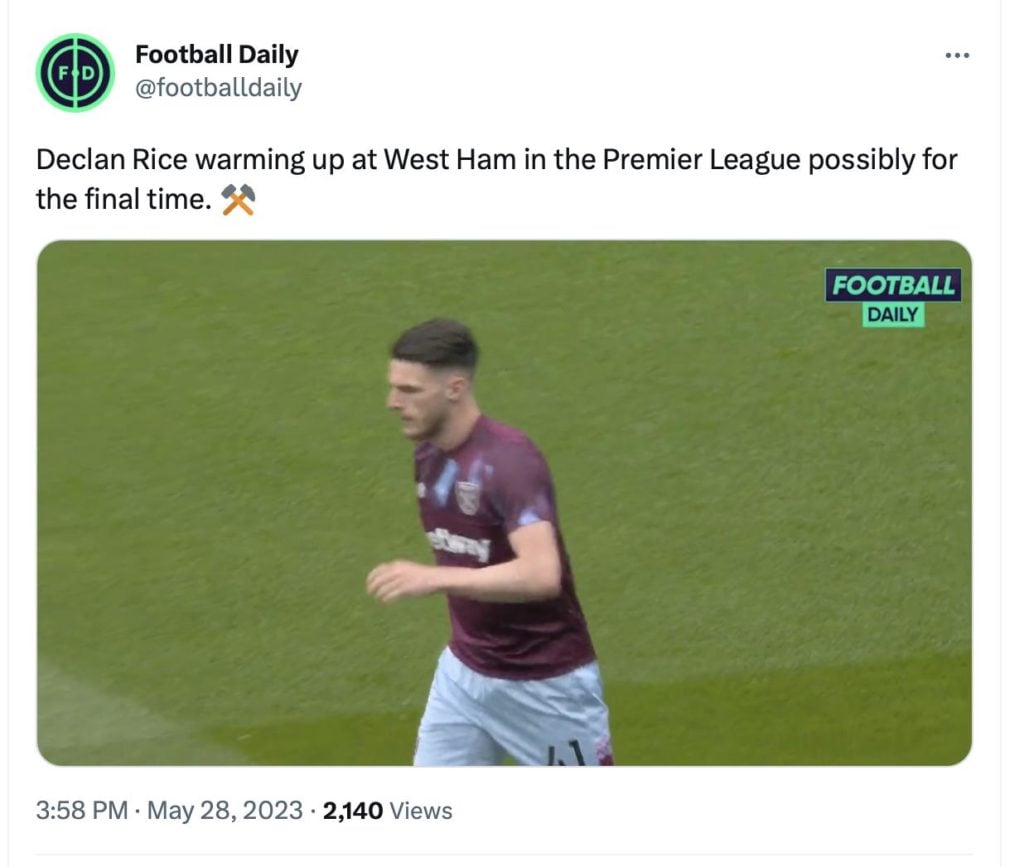Play the Declan Rice warm-up video
The width and height of the screenshot is (1024, 867).
504,503
